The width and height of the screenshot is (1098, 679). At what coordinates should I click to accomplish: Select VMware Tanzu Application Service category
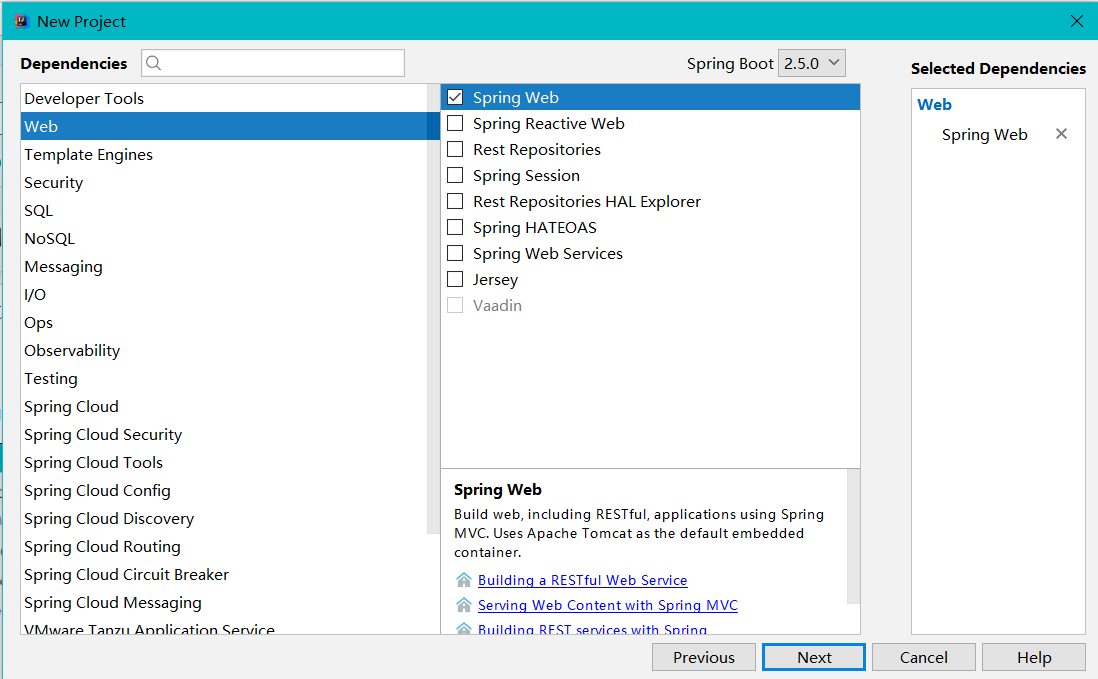click(x=224, y=627)
